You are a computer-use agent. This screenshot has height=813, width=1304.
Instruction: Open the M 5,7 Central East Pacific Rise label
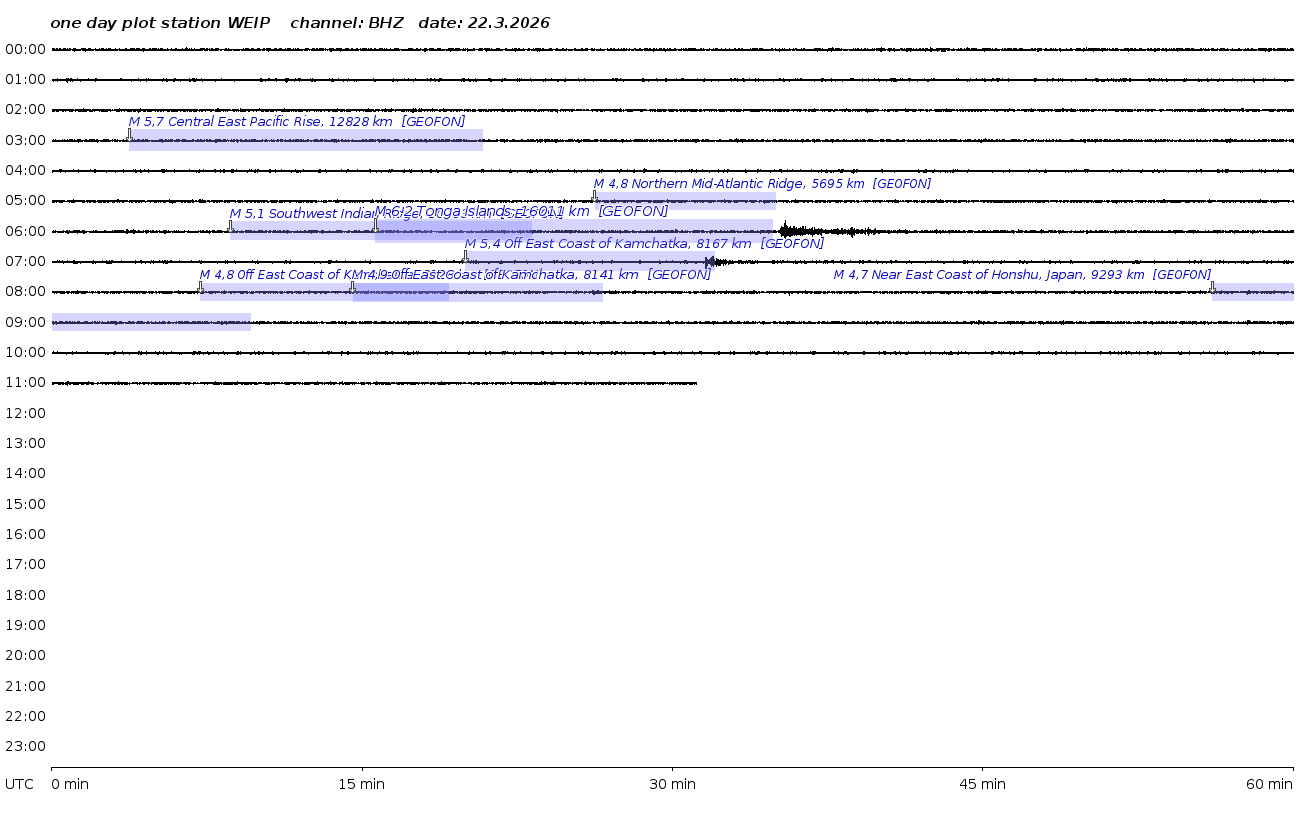coord(296,122)
